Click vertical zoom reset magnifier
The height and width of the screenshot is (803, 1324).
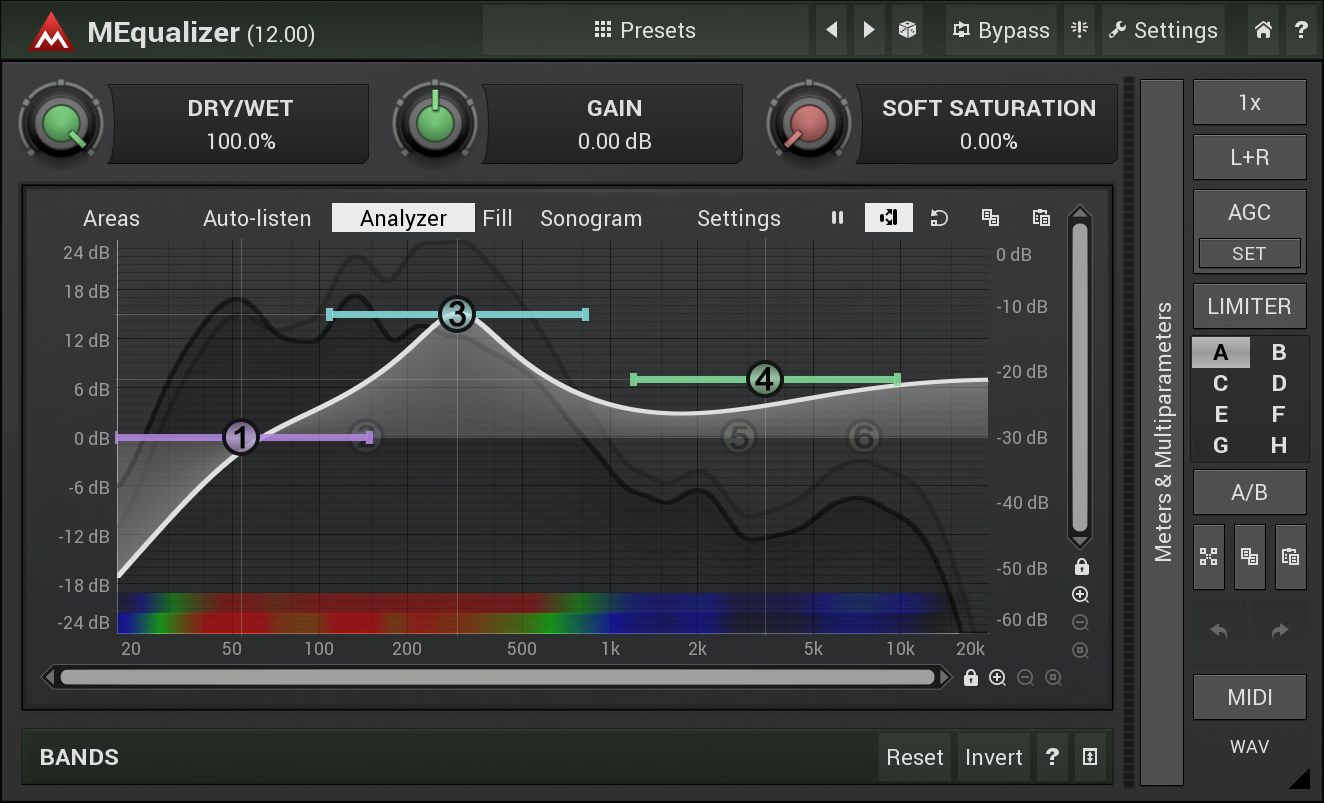(1080, 650)
